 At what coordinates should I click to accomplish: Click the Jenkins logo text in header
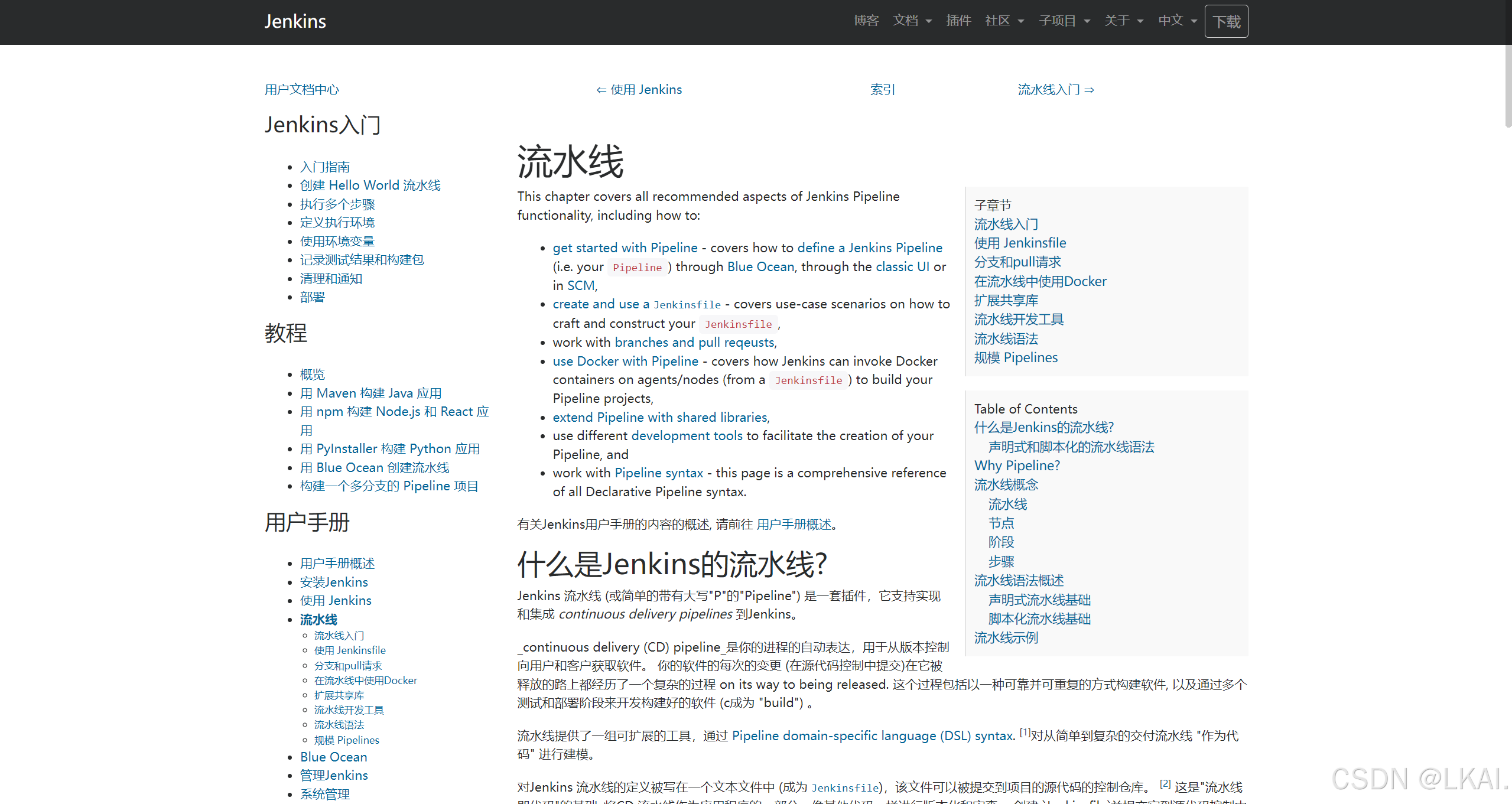295,21
